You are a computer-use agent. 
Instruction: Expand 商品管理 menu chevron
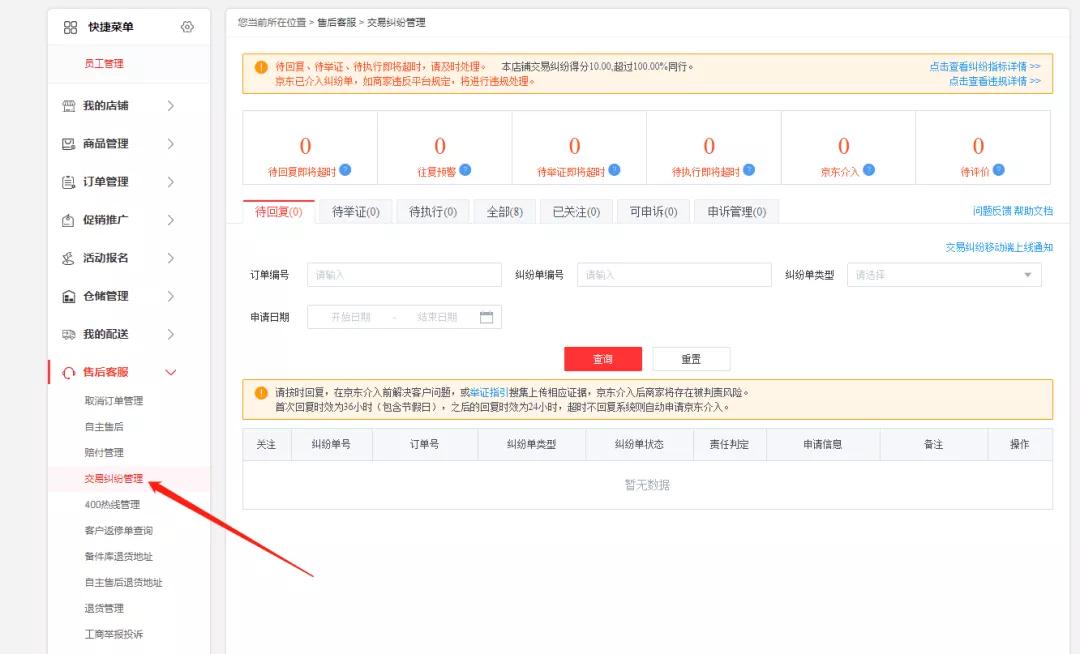171,144
